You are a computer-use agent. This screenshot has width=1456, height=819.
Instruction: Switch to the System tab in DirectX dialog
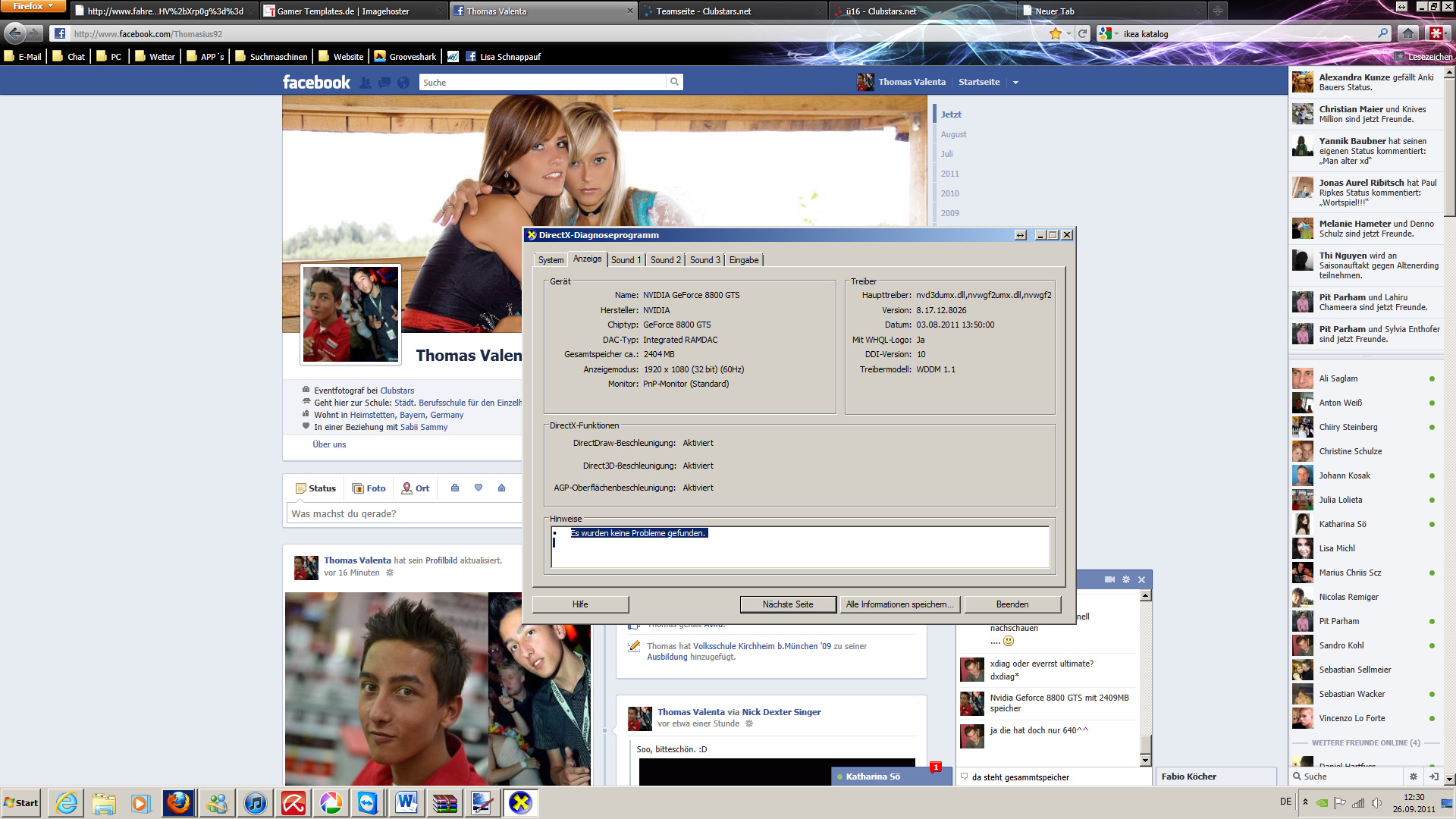[551, 260]
